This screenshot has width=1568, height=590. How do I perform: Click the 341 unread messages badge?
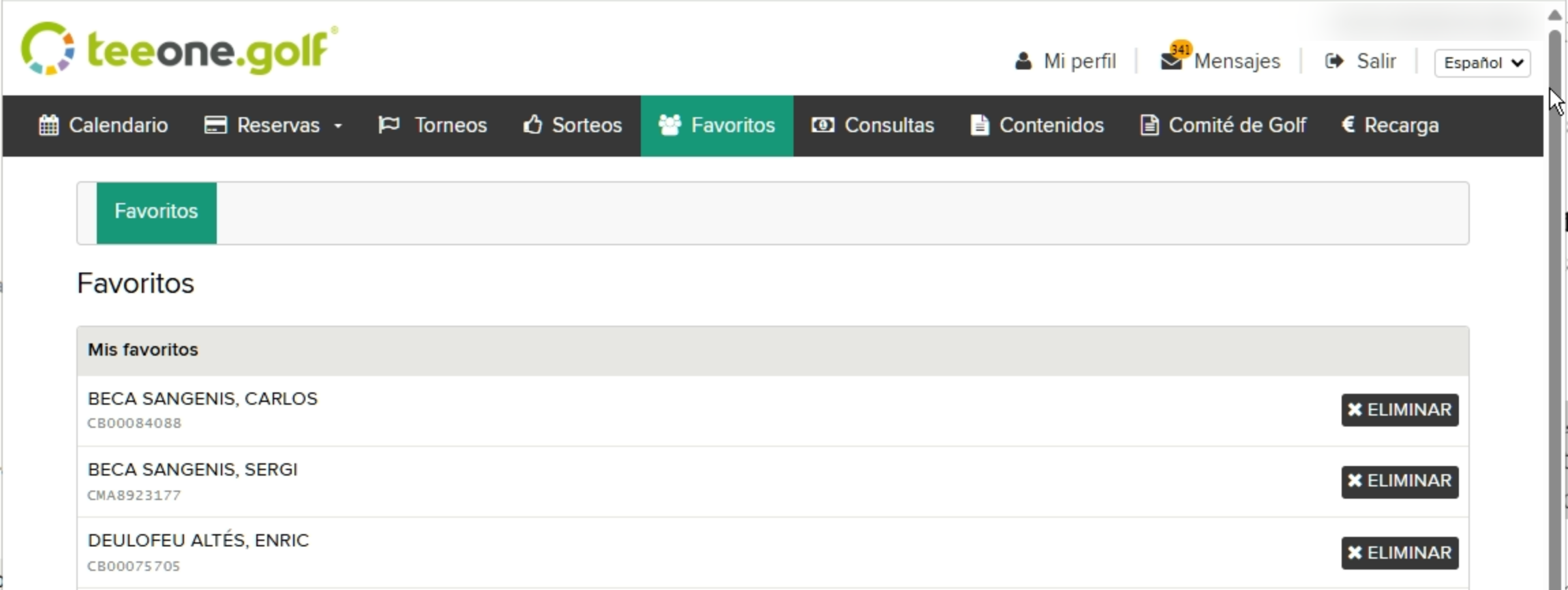click(1181, 49)
